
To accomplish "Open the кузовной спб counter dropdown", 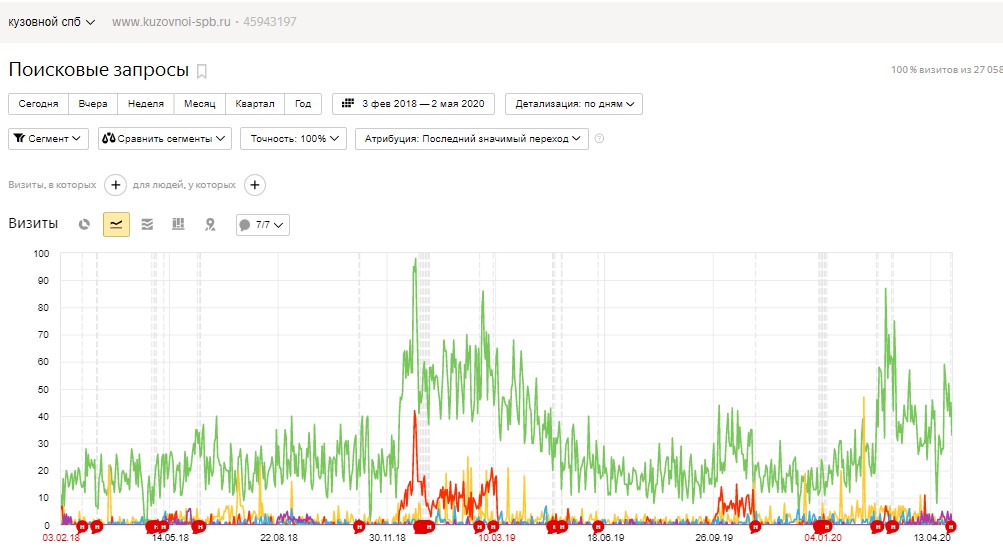I will click(x=51, y=22).
